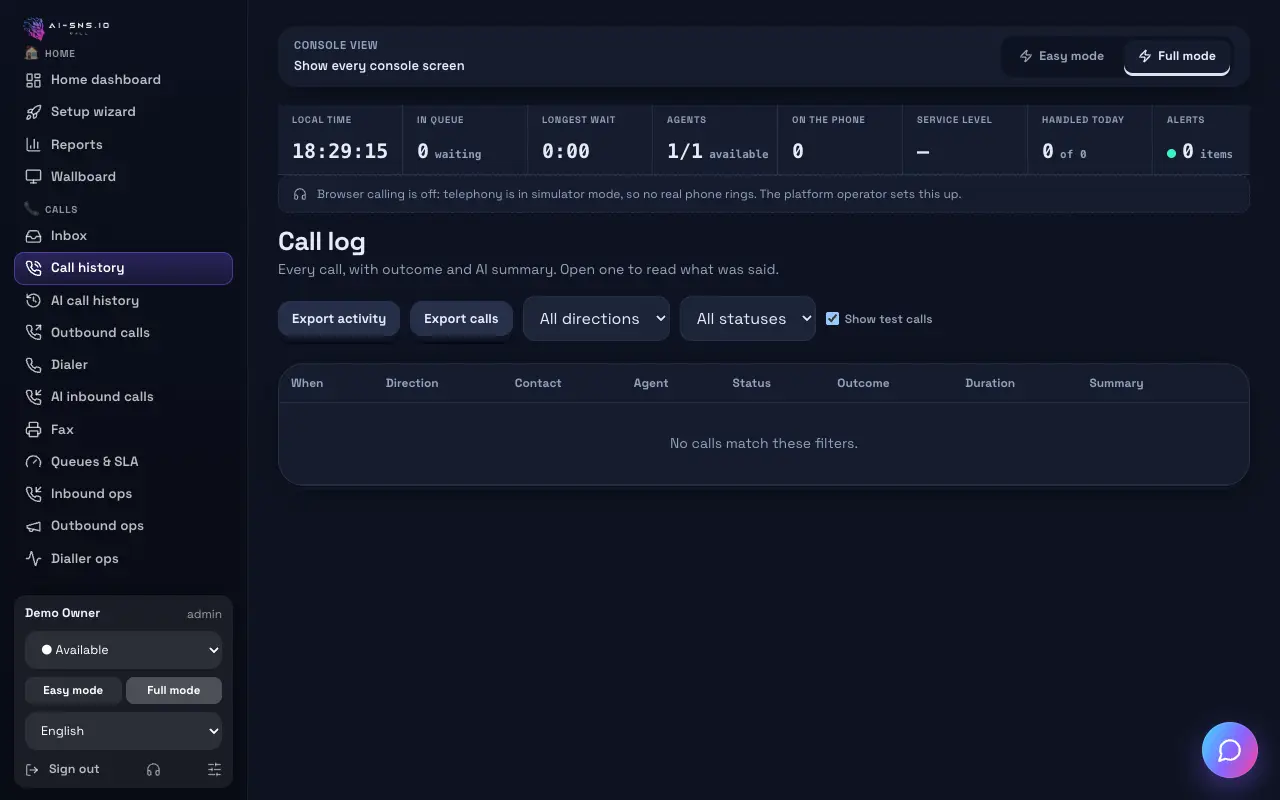Uncheck Show test calls checkbox
Screen dimensions: 1280x800
point(832,318)
